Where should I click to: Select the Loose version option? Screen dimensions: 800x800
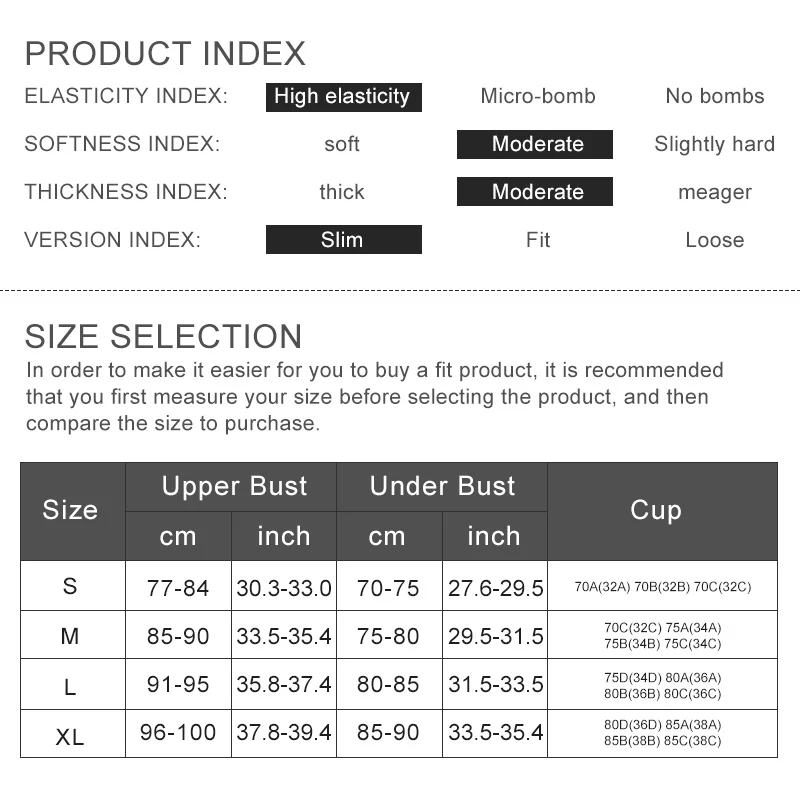714,240
